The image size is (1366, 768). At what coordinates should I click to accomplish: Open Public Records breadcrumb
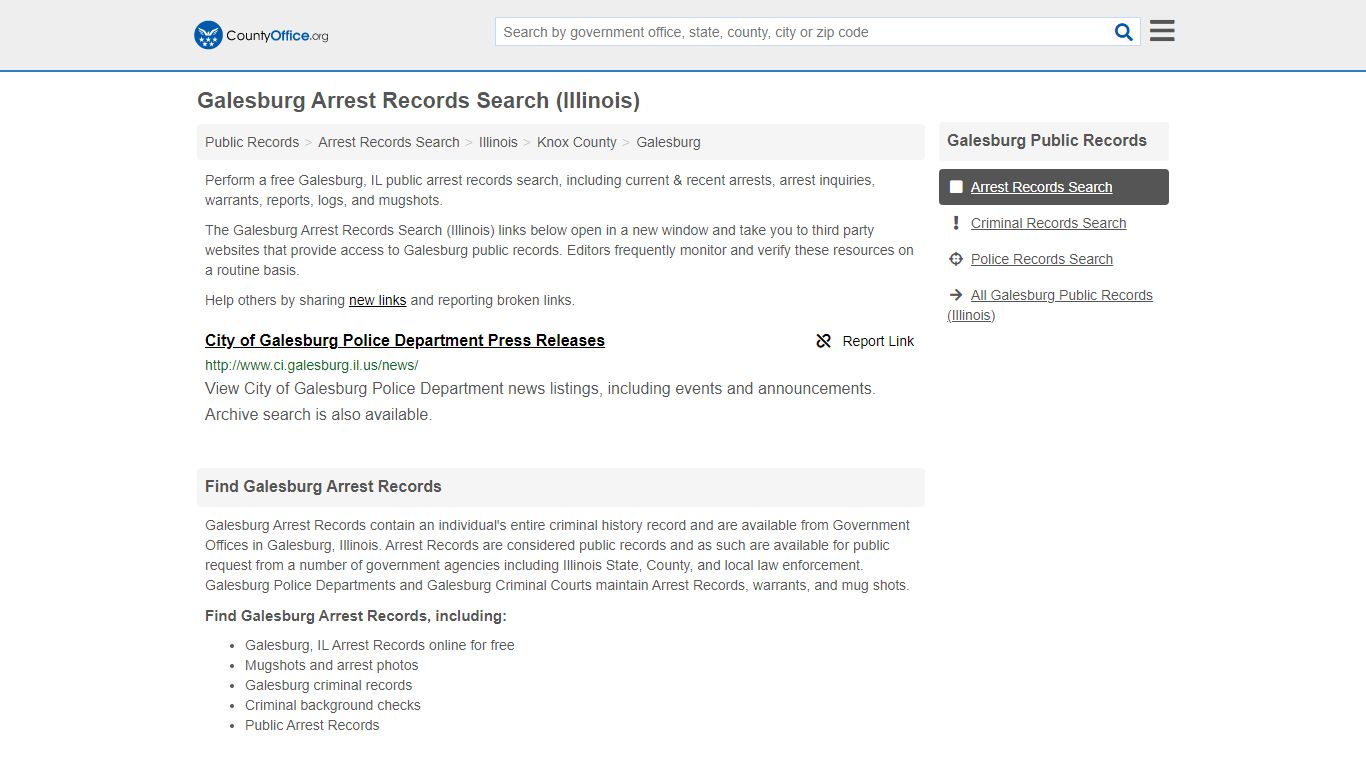pyautogui.click(x=252, y=142)
